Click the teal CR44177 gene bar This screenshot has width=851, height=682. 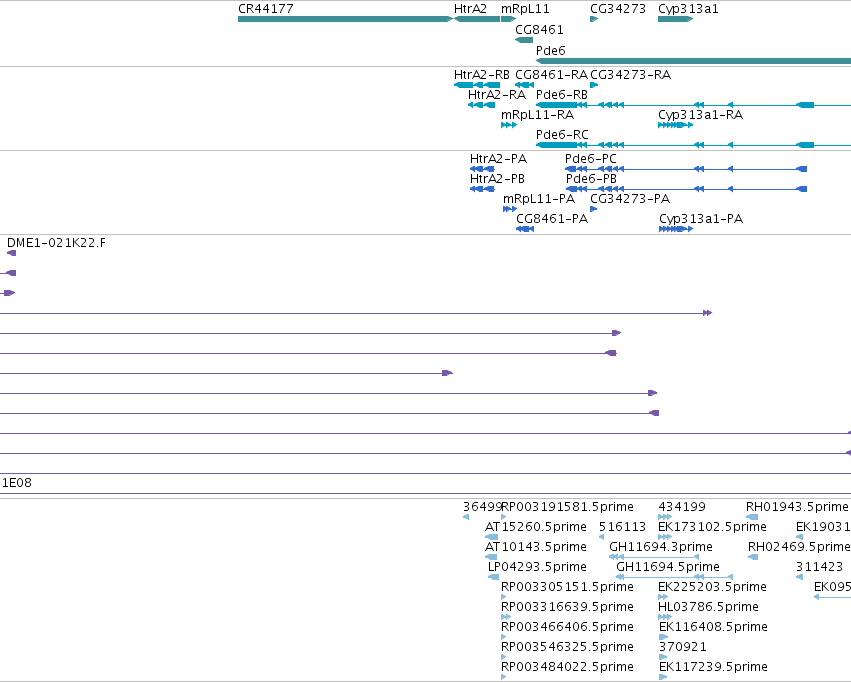tap(345, 19)
